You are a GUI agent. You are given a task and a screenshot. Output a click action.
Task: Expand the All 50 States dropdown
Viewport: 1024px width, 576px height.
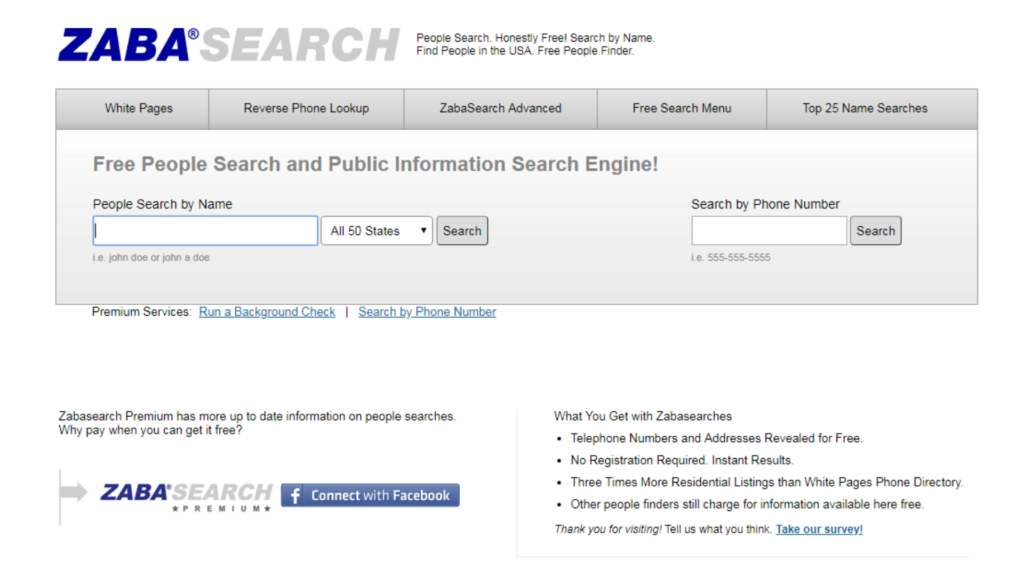click(377, 231)
